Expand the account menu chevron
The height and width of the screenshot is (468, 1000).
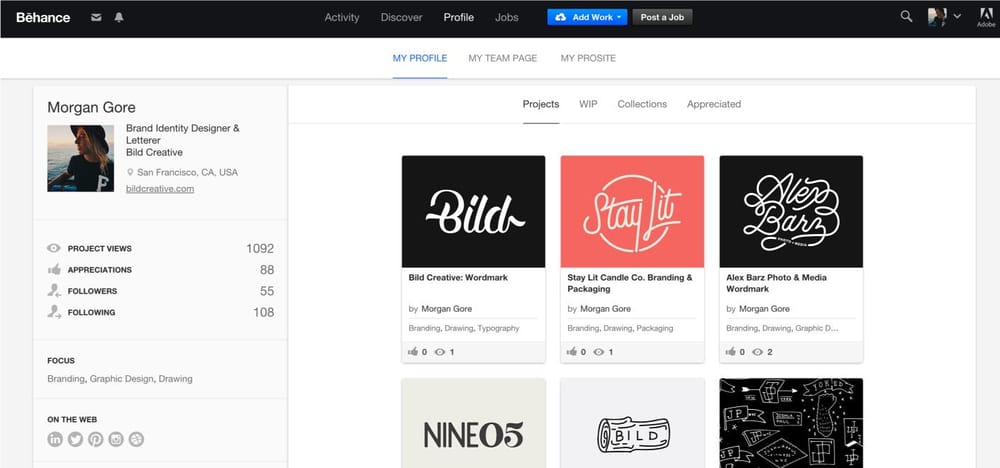957,17
